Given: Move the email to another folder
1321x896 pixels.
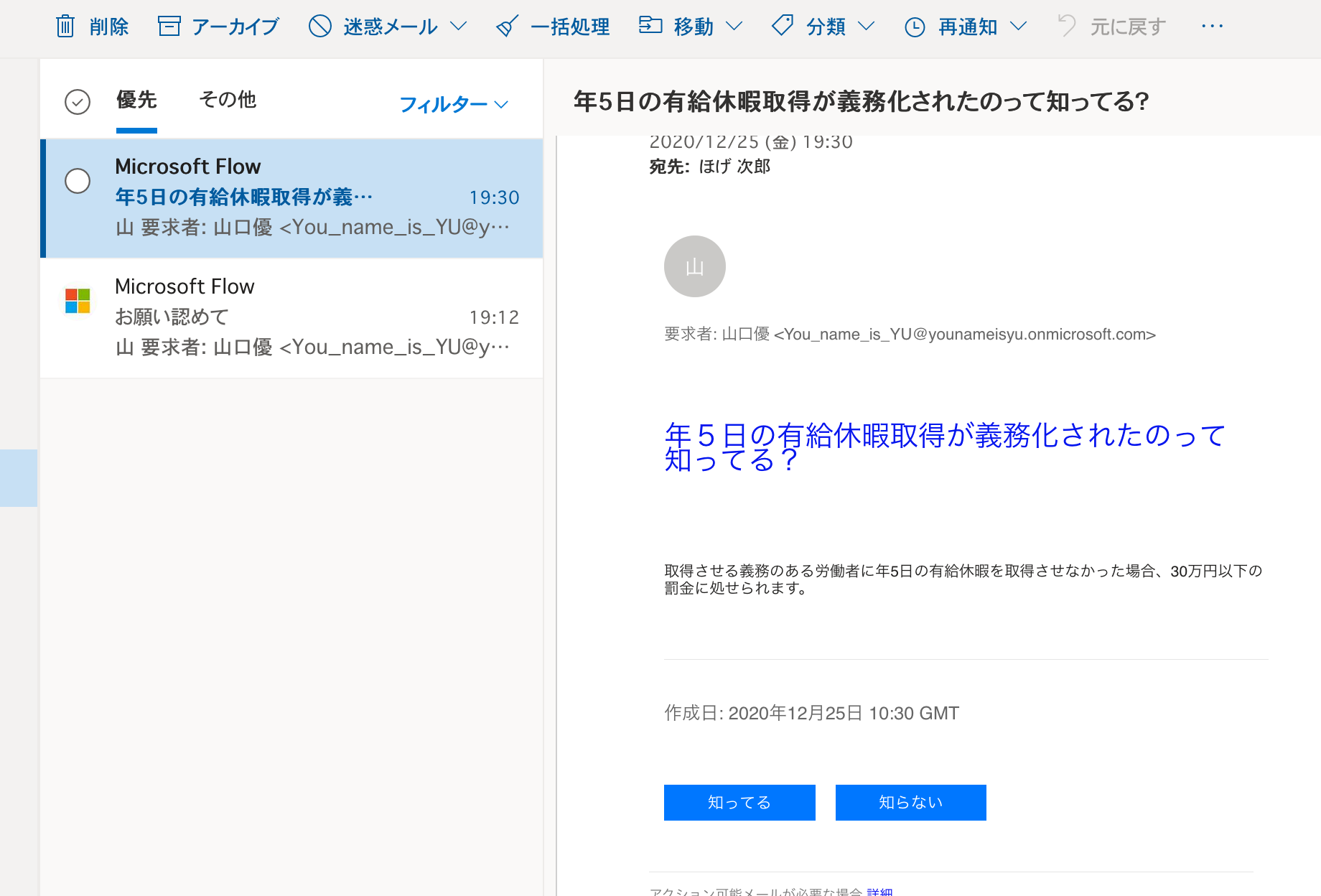Looking at the screenshot, I should (x=682, y=26).
